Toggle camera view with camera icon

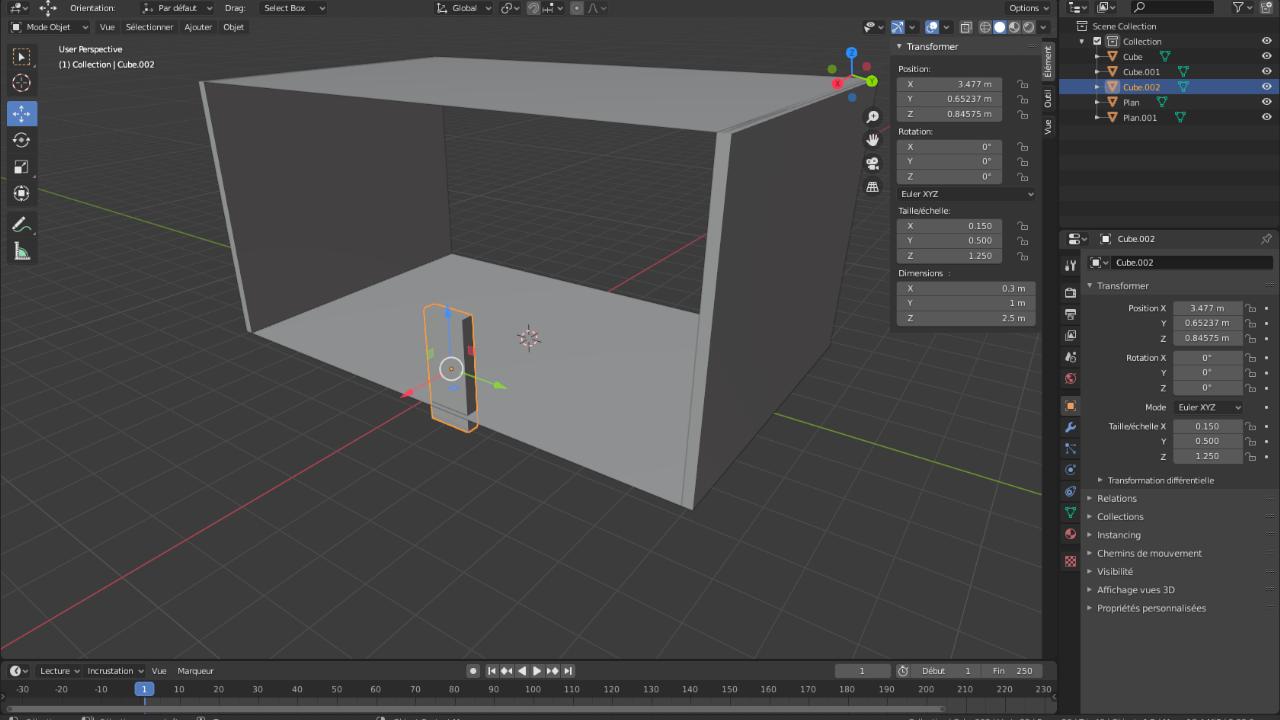872,163
